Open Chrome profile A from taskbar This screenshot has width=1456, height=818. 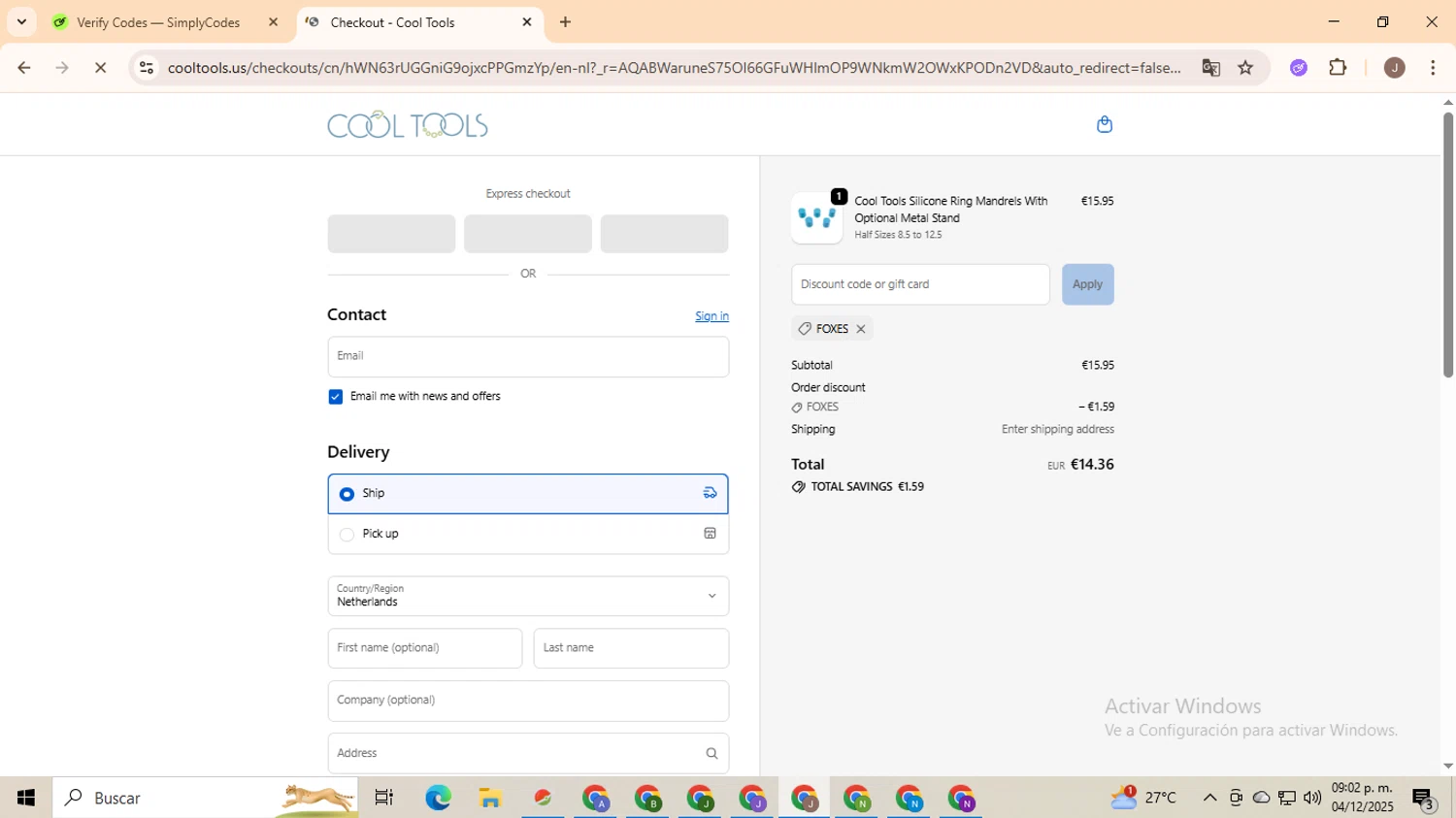coord(596,799)
